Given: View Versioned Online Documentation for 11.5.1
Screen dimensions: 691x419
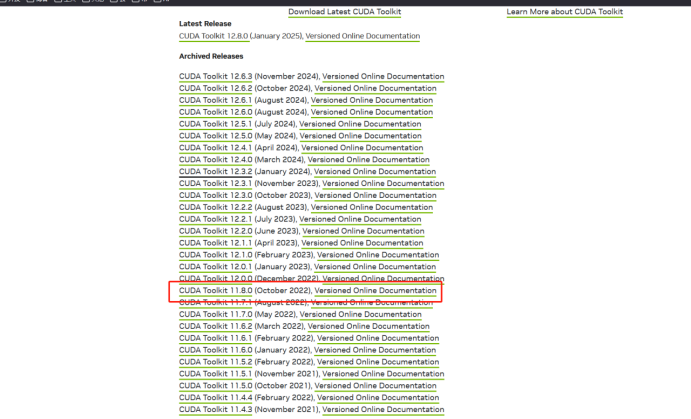Looking at the screenshot, I should click(383, 374).
